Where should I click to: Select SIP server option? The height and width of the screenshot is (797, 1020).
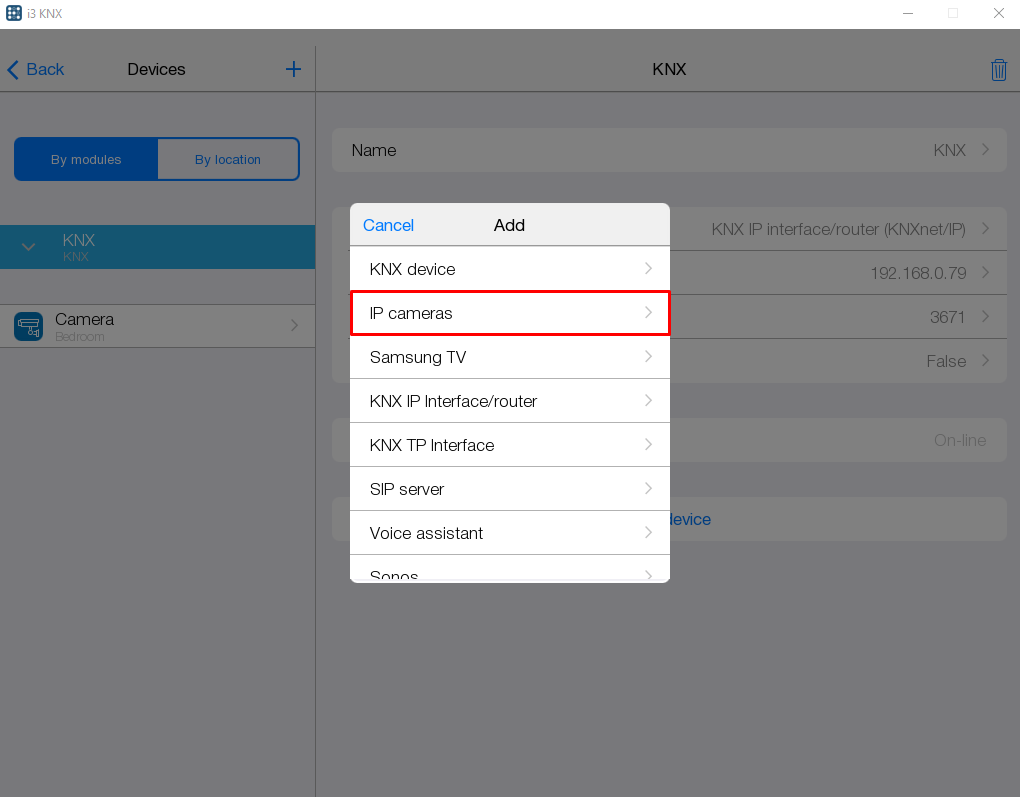[509, 489]
